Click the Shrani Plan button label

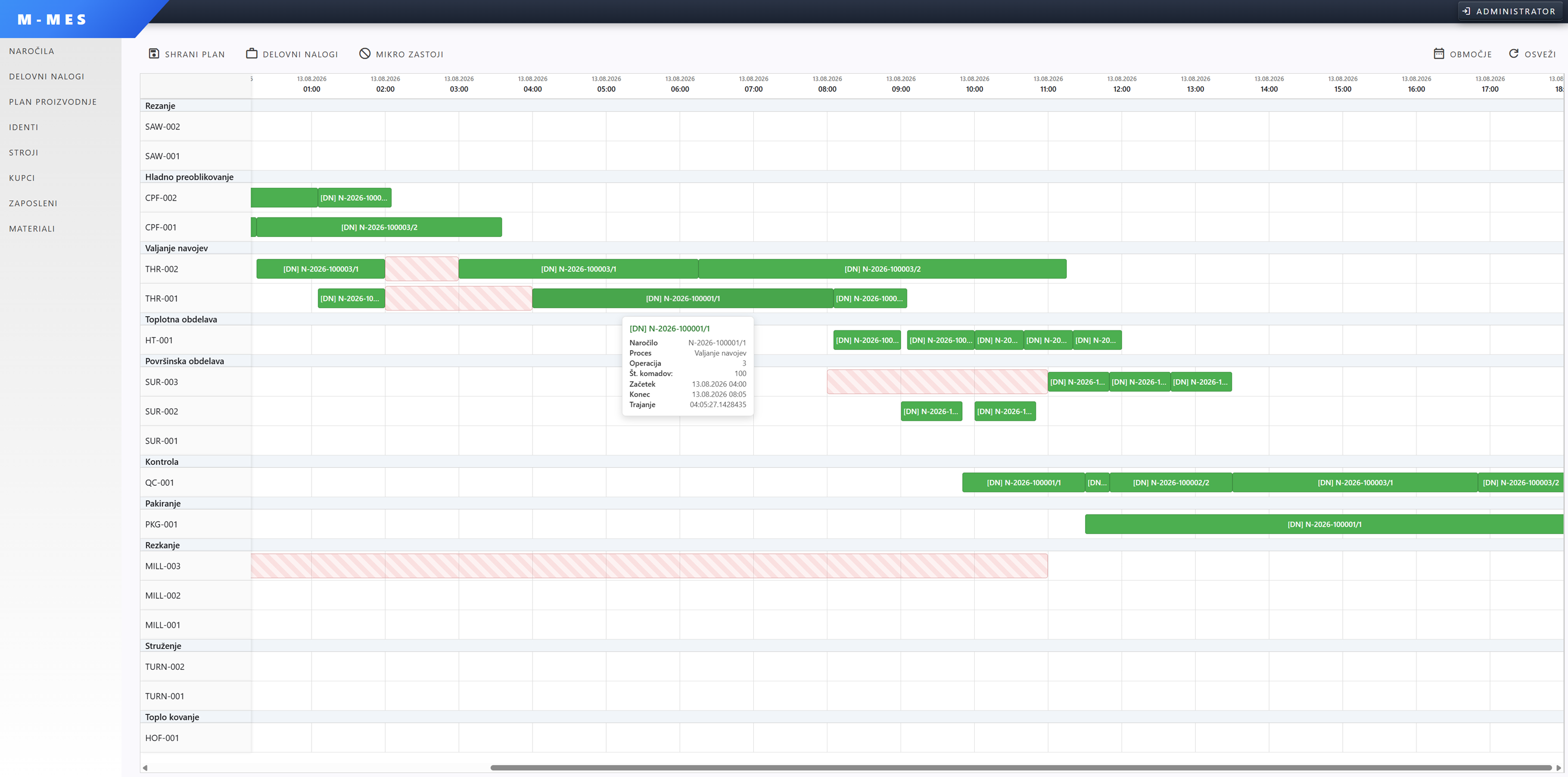[195, 54]
